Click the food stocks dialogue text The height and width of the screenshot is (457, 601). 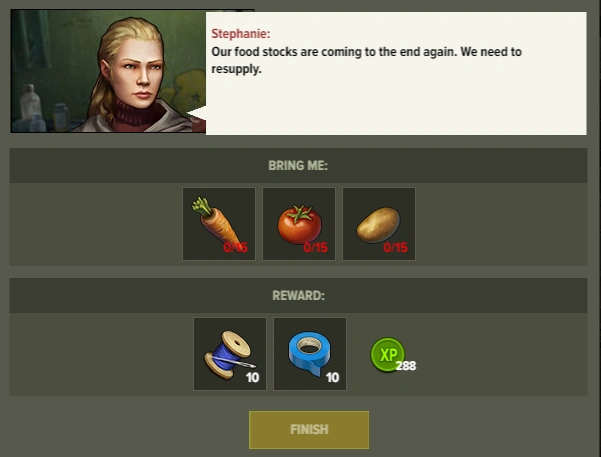pyautogui.click(x=366, y=60)
